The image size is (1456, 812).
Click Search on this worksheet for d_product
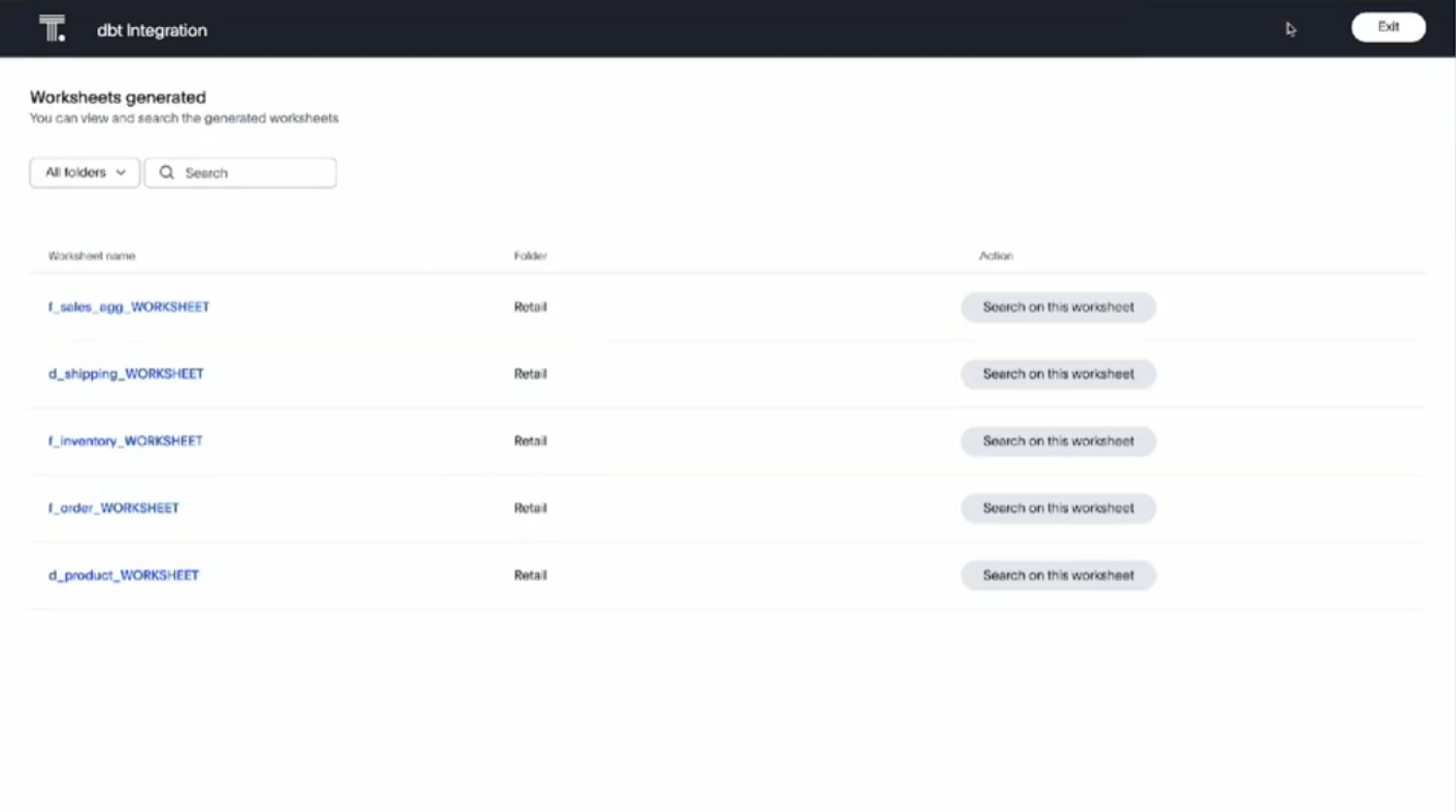pyautogui.click(x=1058, y=575)
